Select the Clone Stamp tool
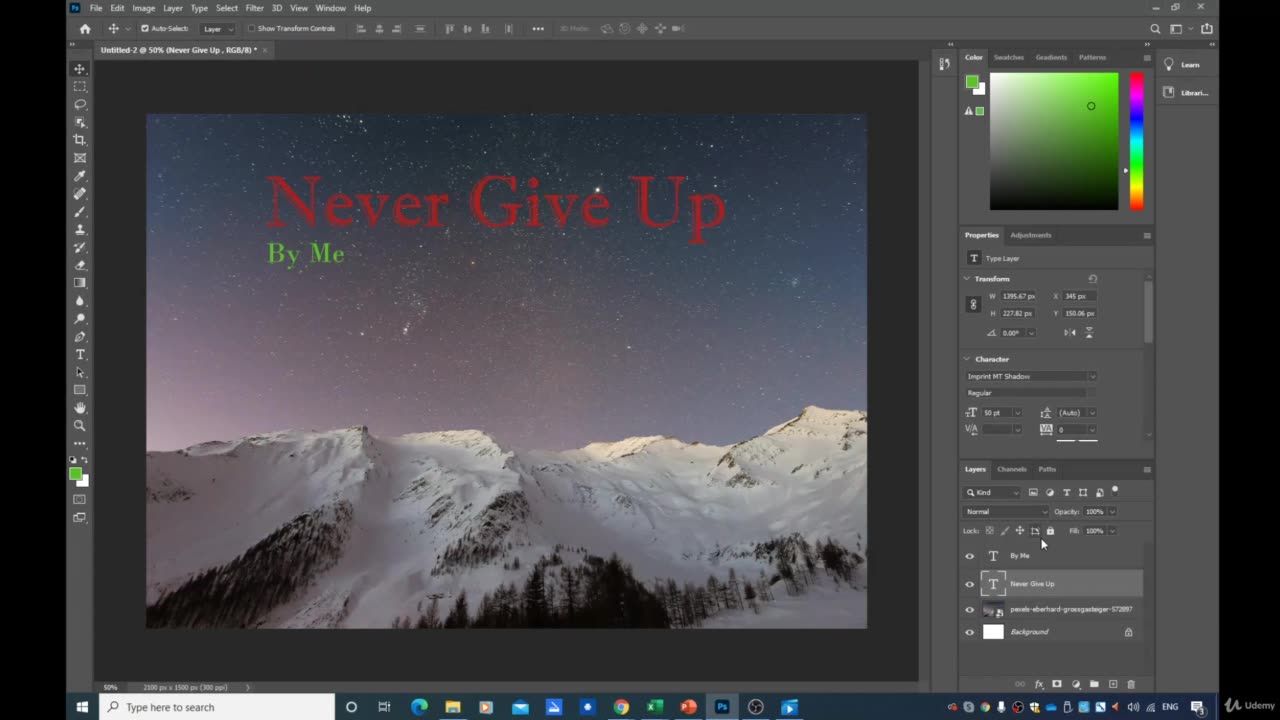The width and height of the screenshot is (1280, 720). click(80, 230)
